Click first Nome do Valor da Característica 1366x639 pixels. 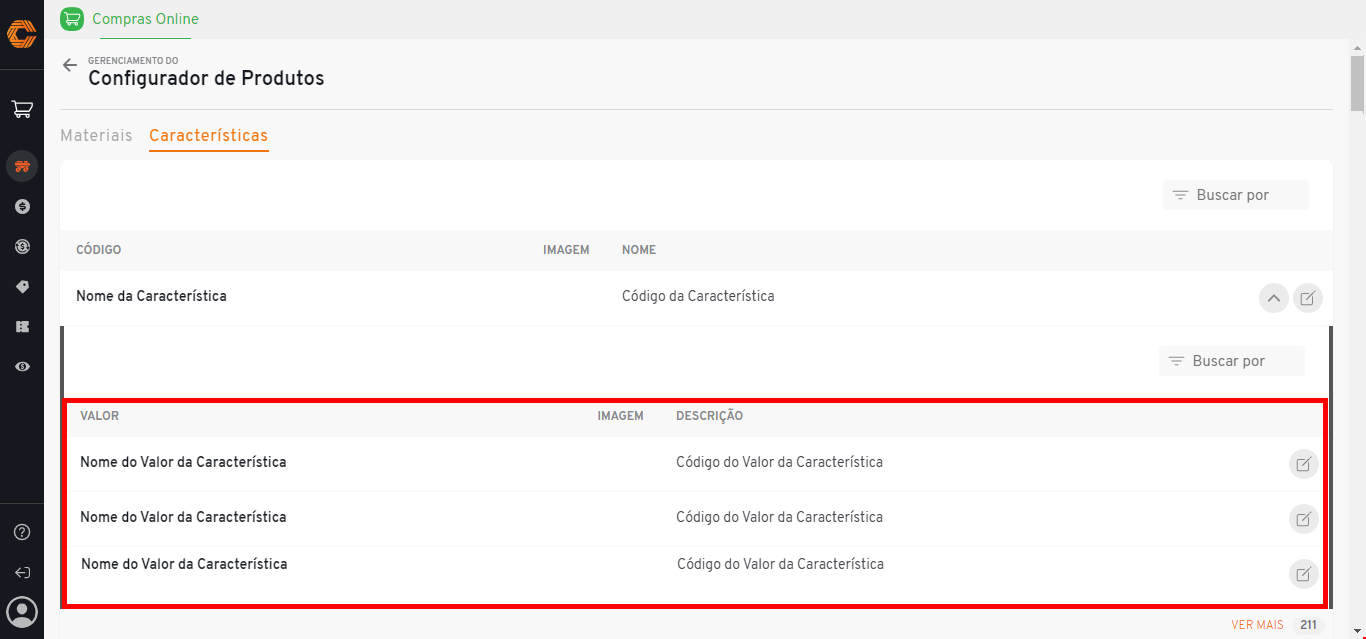click(x=183, y=462)
